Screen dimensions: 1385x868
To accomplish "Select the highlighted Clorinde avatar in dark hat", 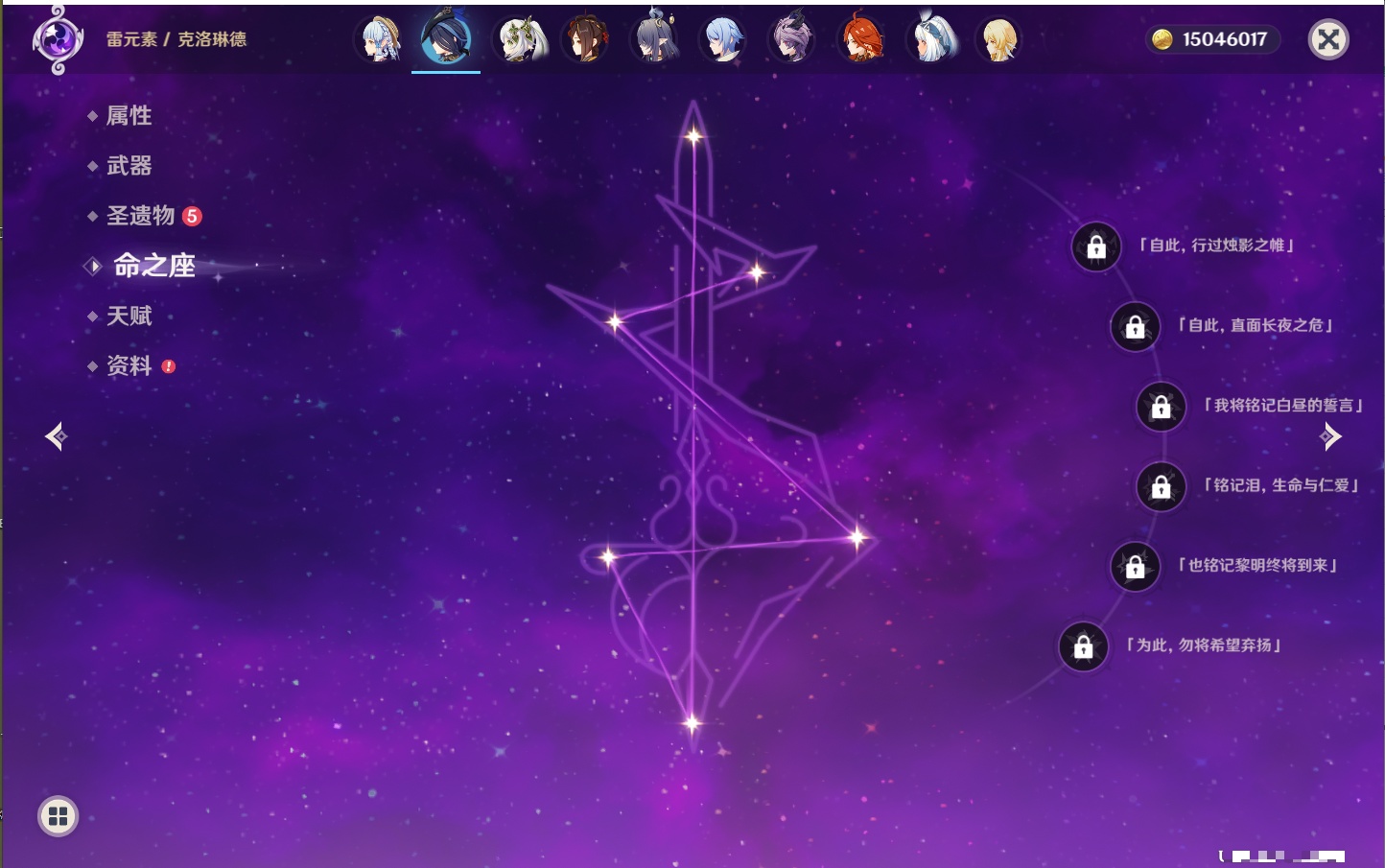I will [446, 37].
